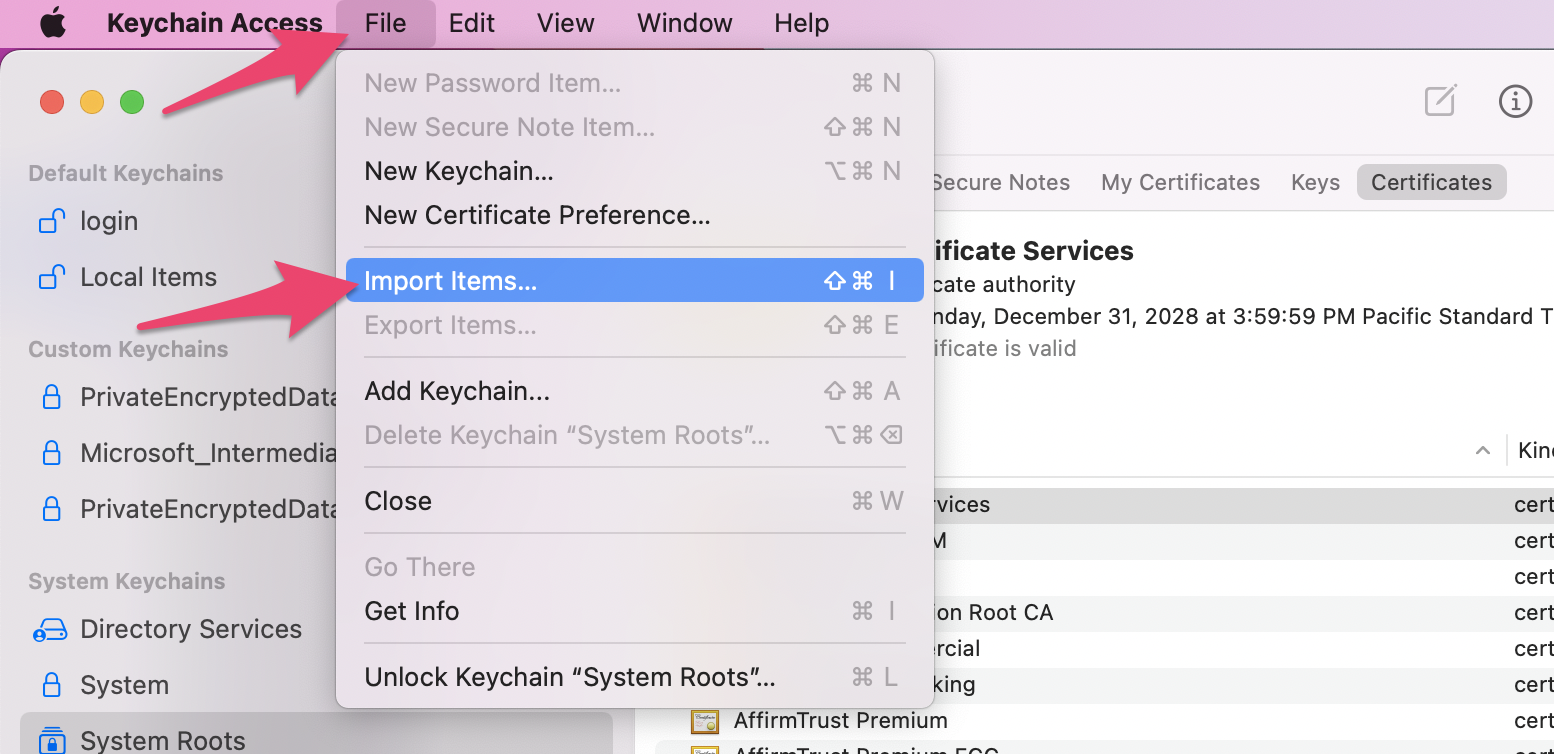Click the Local Items unlocked padlock icon

(x=52, y=277)
